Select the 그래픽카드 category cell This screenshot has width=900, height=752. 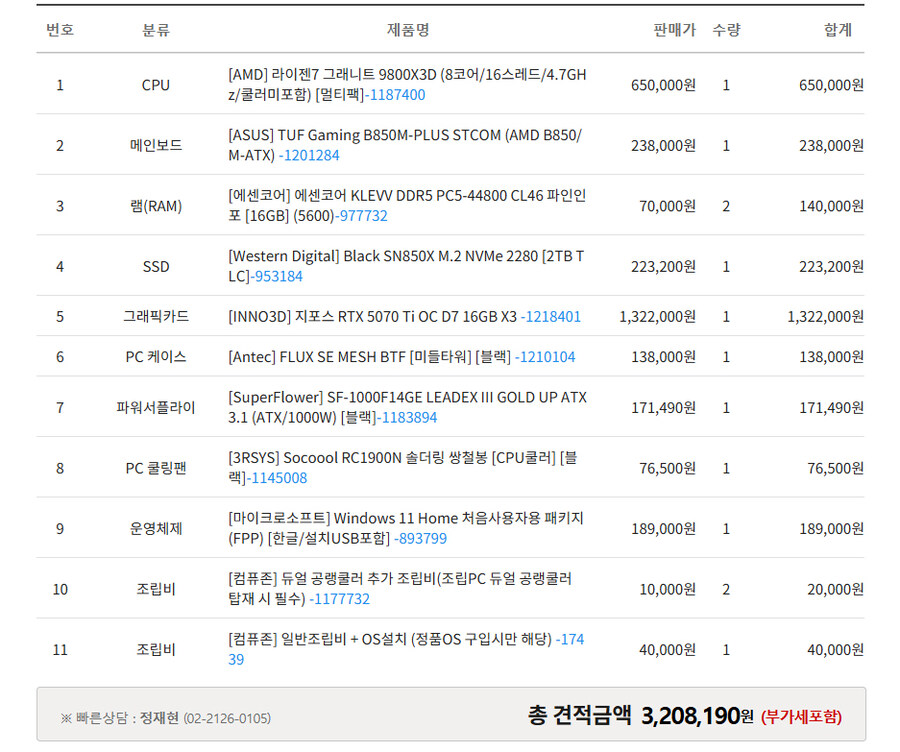(156, 316)
